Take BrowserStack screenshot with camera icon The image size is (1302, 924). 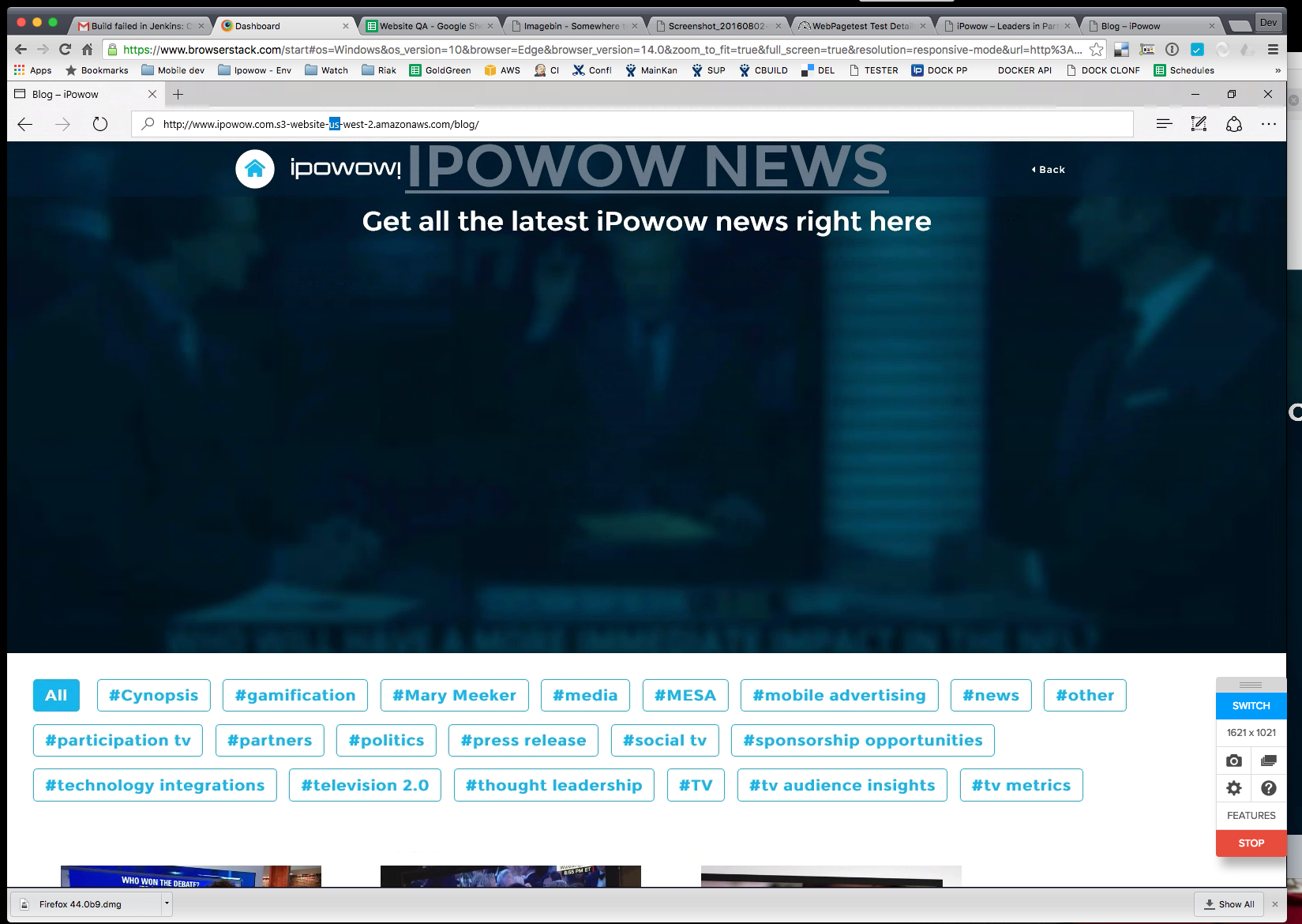click(1234, 761)
